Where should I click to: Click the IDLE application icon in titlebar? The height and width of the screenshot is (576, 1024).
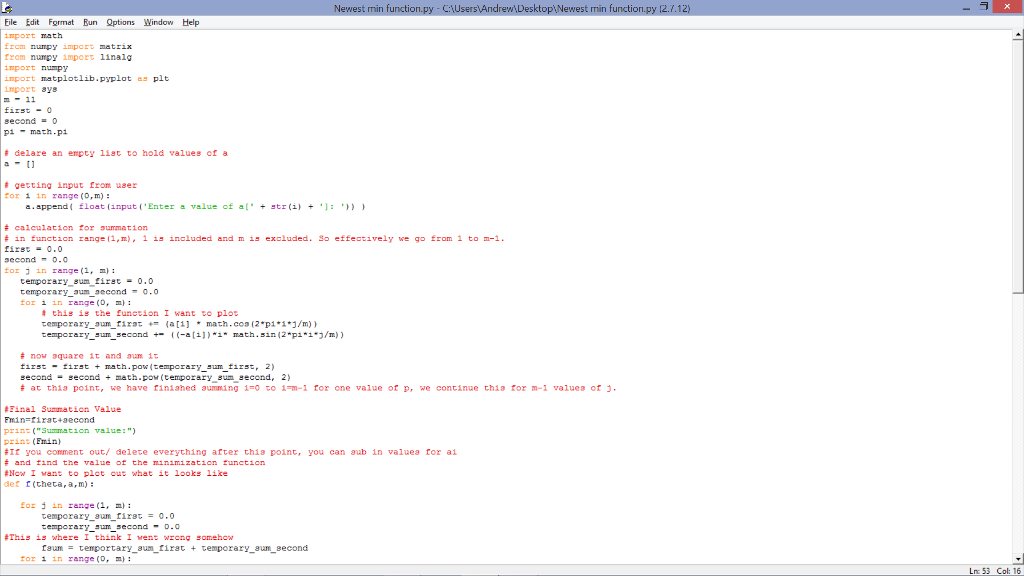tap(7, 7)
